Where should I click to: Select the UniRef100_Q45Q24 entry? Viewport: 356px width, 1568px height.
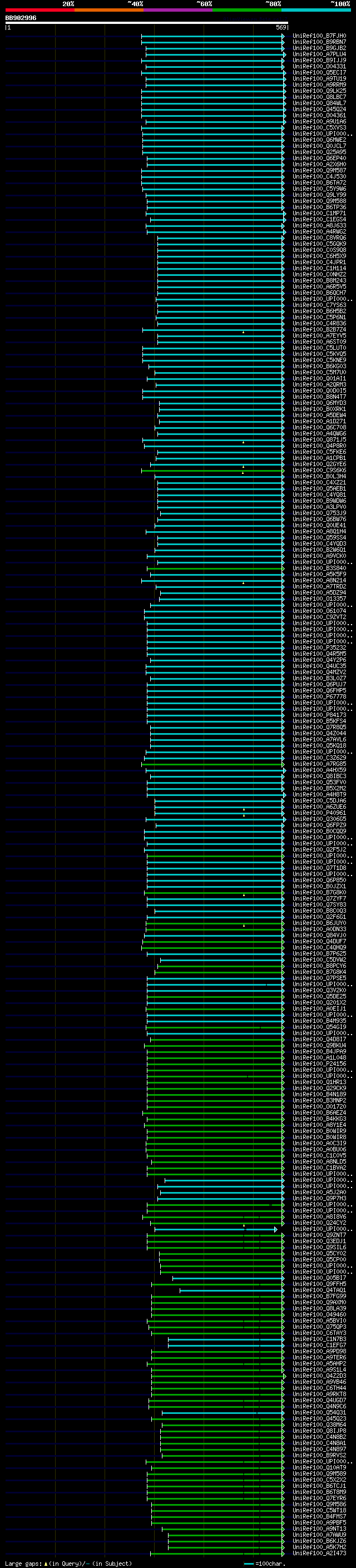pos(319,109)
